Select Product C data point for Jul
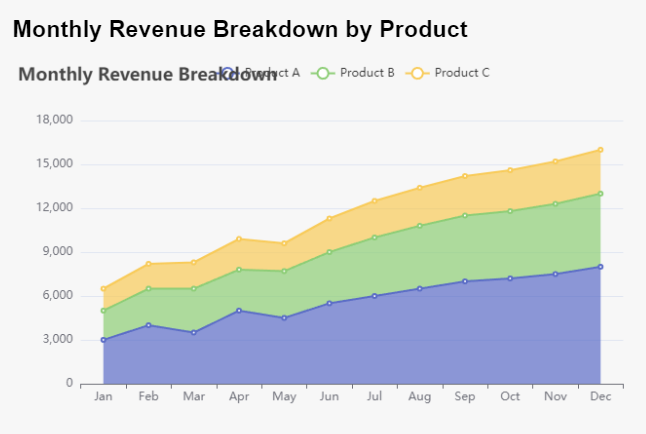This screenshot has height=434, width=646. (375, 201)
